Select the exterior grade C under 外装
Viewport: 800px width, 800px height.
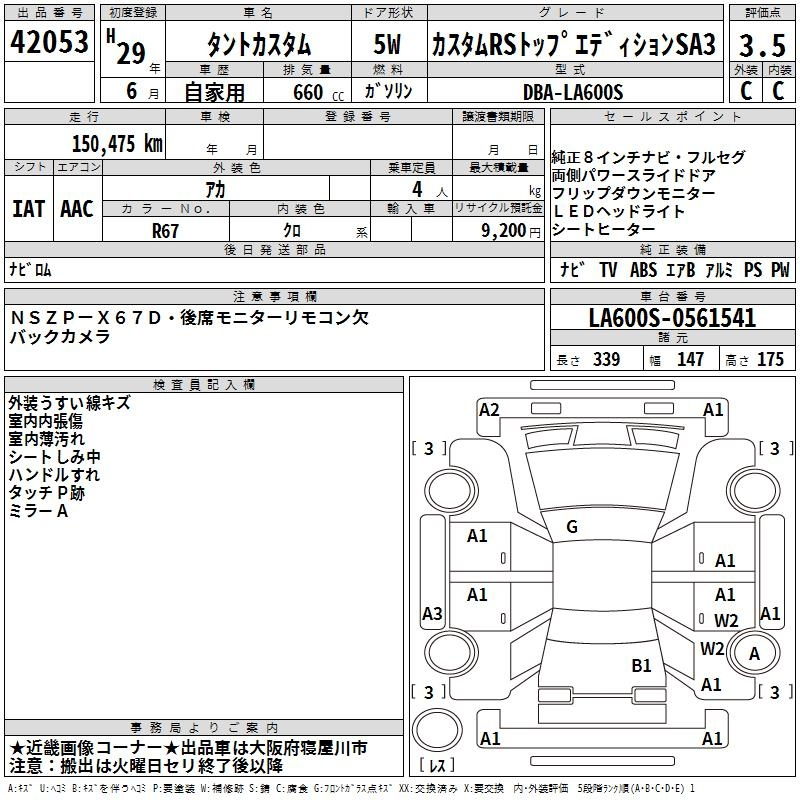[x=746, y=91]
